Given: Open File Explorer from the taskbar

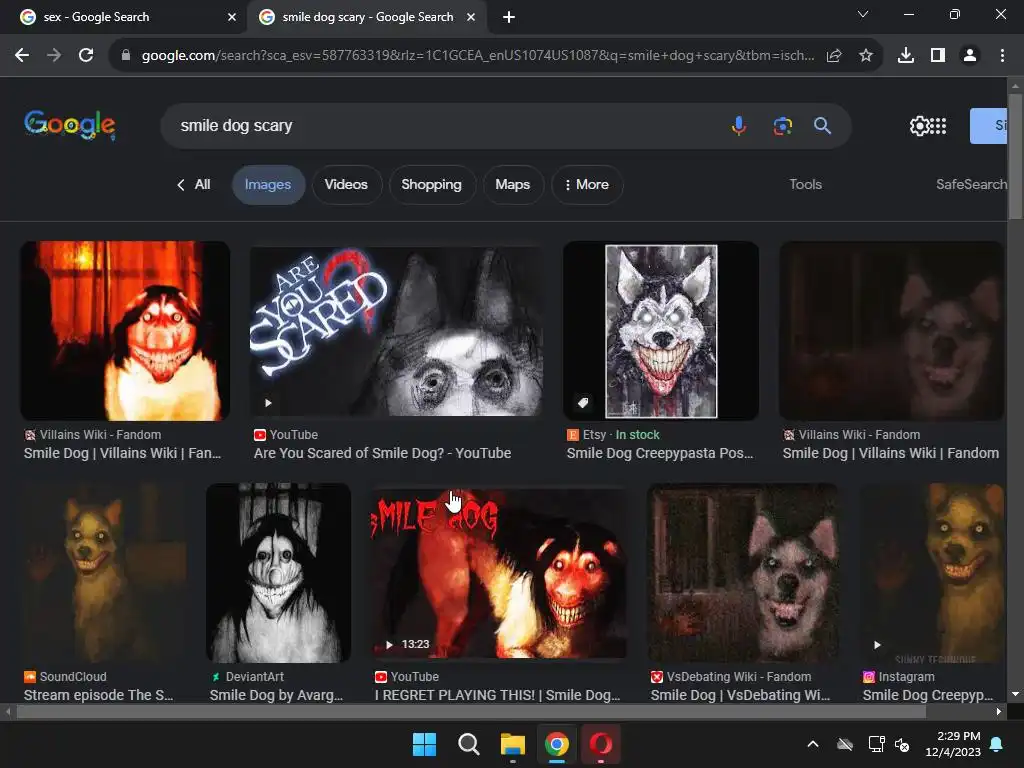Looking at the screenshot, I should (513, 744).
